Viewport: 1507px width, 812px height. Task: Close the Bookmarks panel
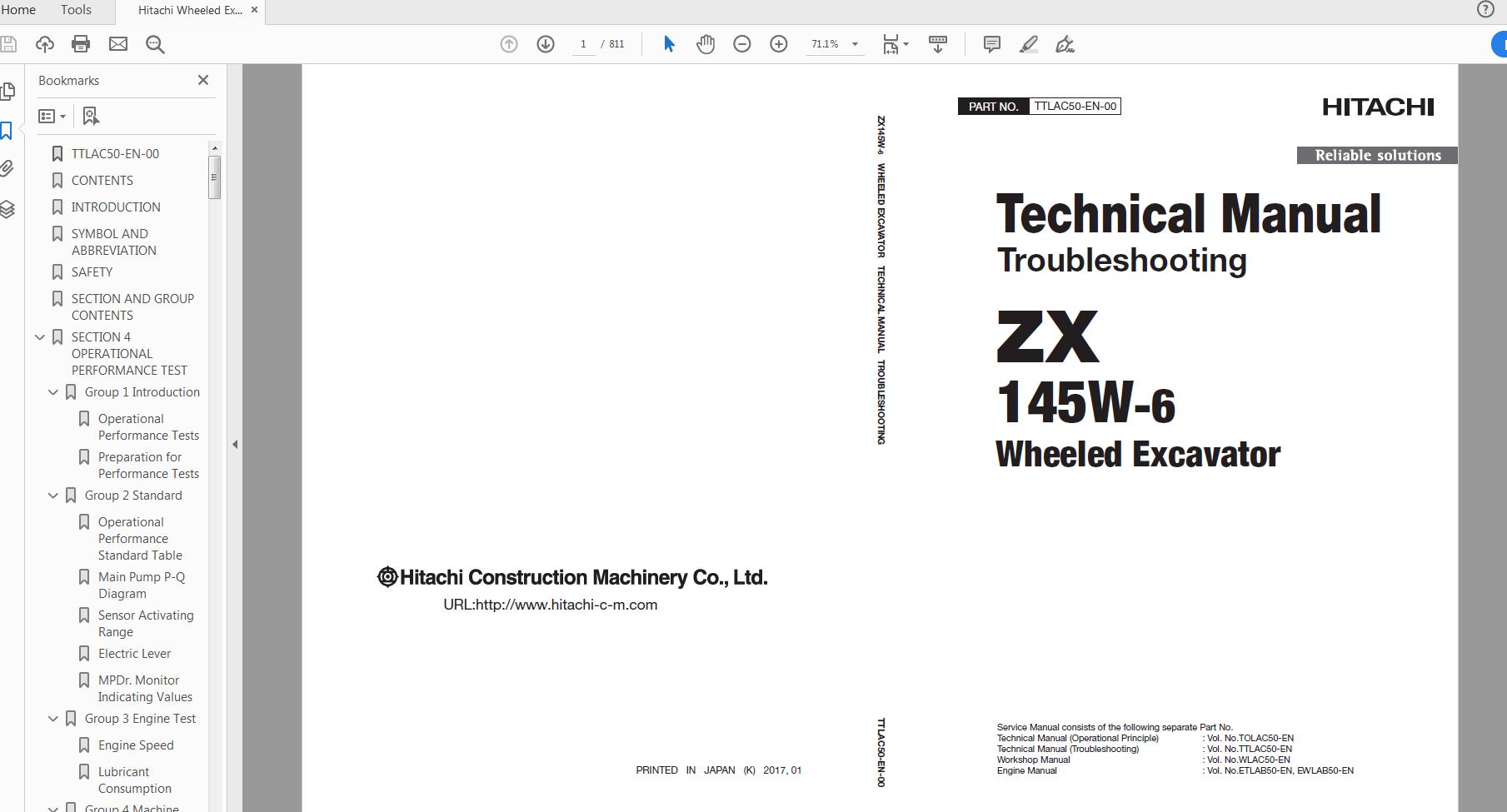pos(203,80)
